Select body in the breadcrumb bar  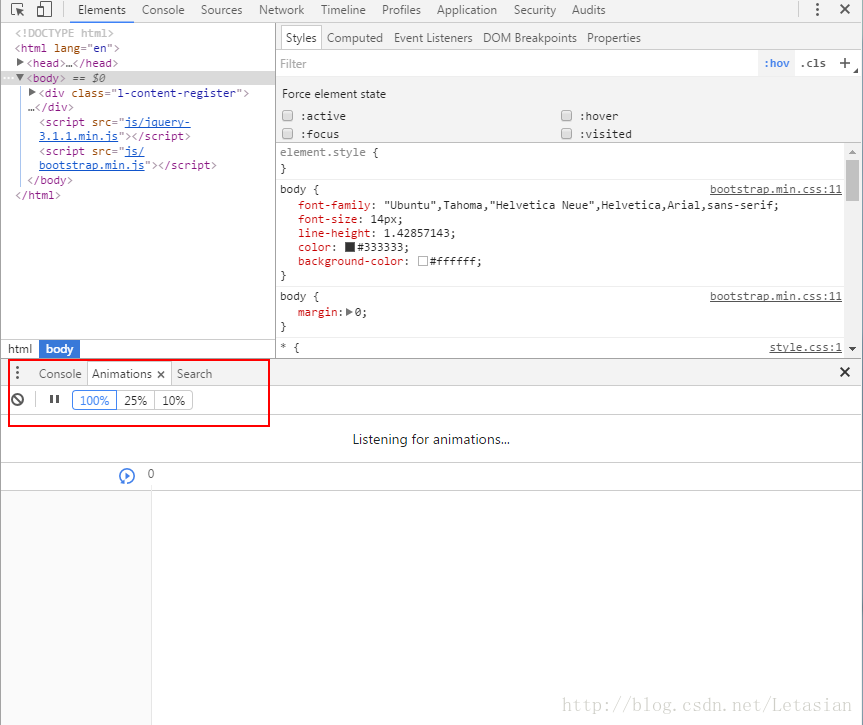59,349
